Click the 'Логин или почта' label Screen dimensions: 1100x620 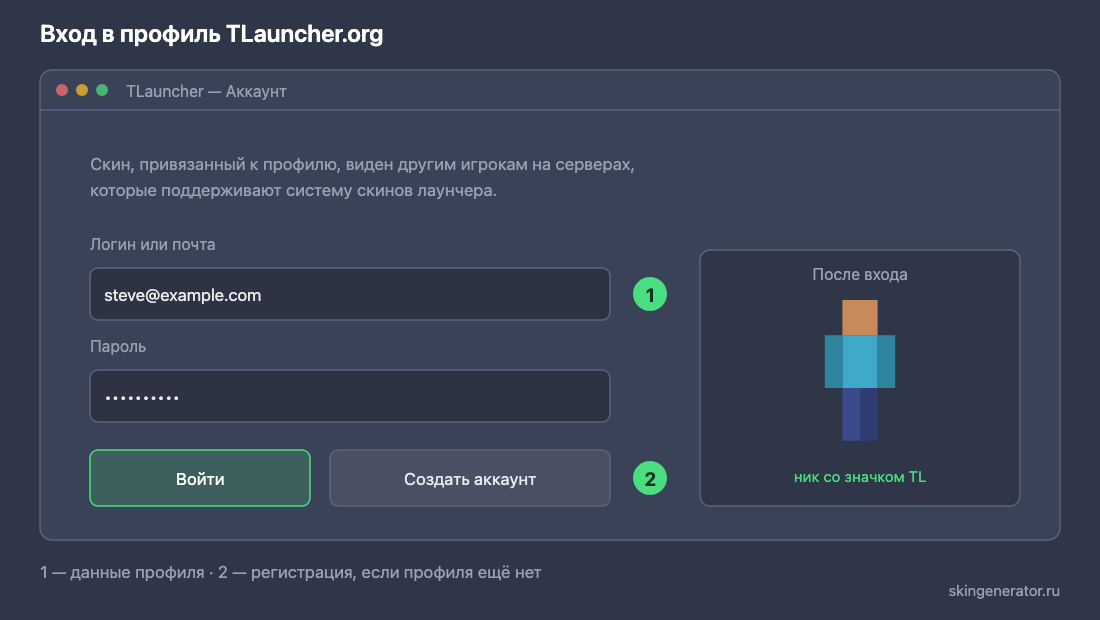pos(152,244)
